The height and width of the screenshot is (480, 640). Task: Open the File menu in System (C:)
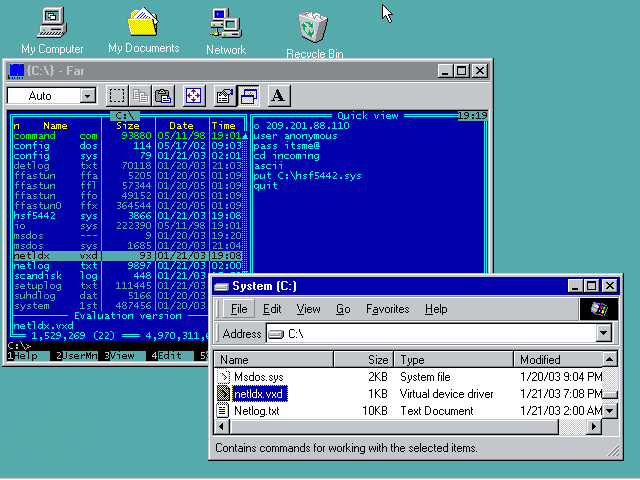point(239,309)
